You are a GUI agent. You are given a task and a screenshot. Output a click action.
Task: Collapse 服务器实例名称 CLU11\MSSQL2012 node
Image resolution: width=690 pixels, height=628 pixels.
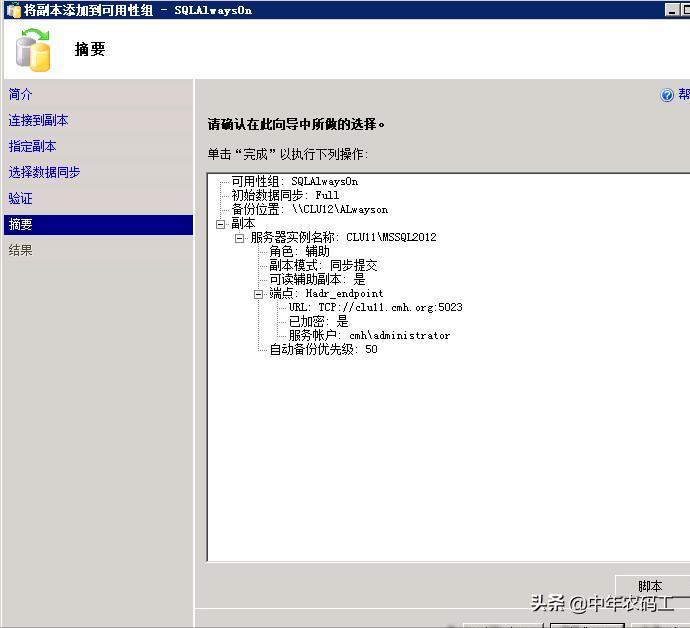pyautogui.click(x=240, y=239)
